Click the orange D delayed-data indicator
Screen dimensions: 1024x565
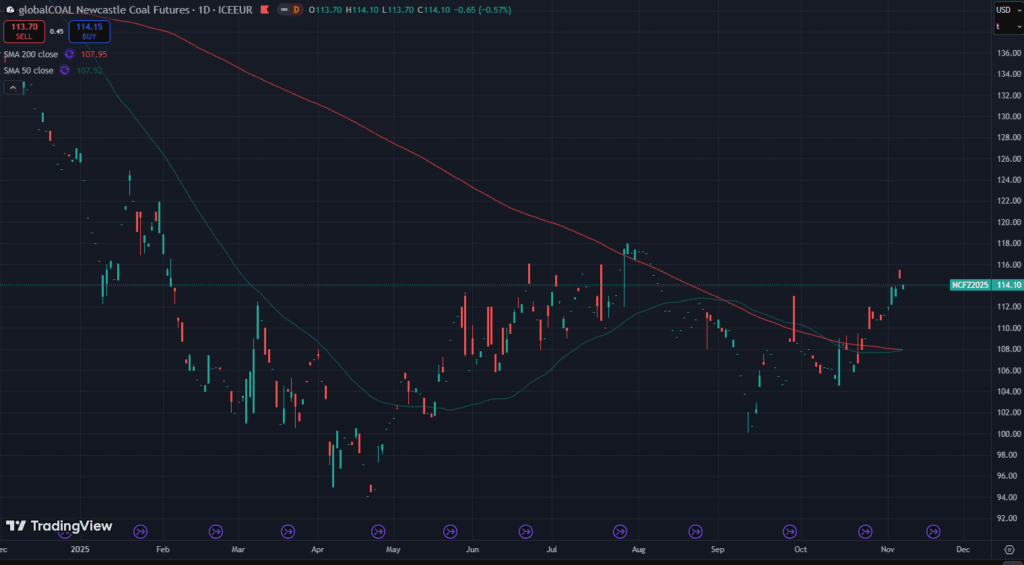pyautogui.click(x=295, y=10)
